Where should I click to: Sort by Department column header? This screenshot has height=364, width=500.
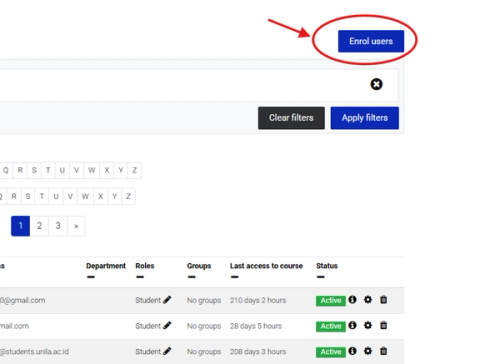106,266
